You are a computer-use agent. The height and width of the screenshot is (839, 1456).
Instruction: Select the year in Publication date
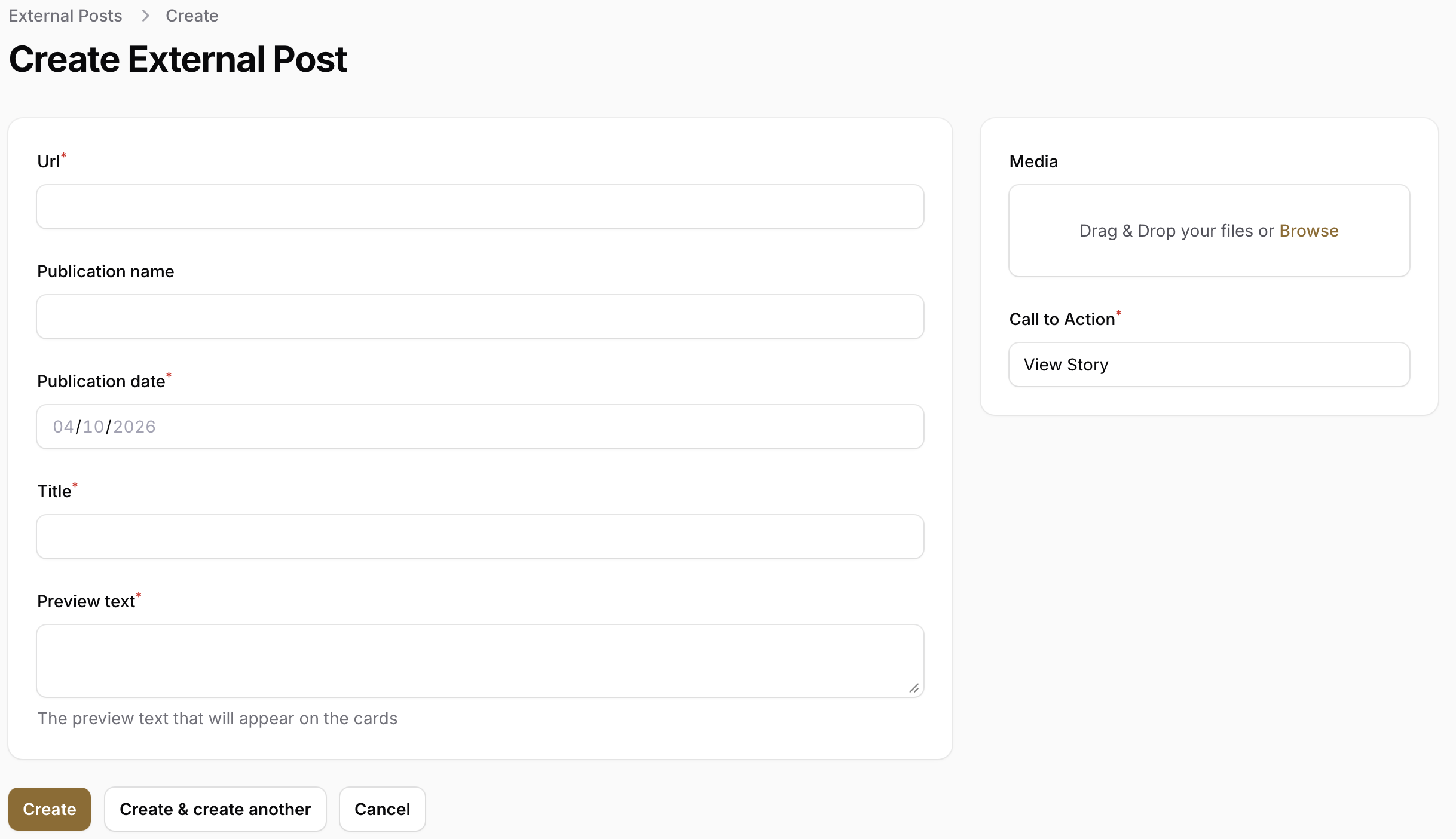tap(134, 427)
